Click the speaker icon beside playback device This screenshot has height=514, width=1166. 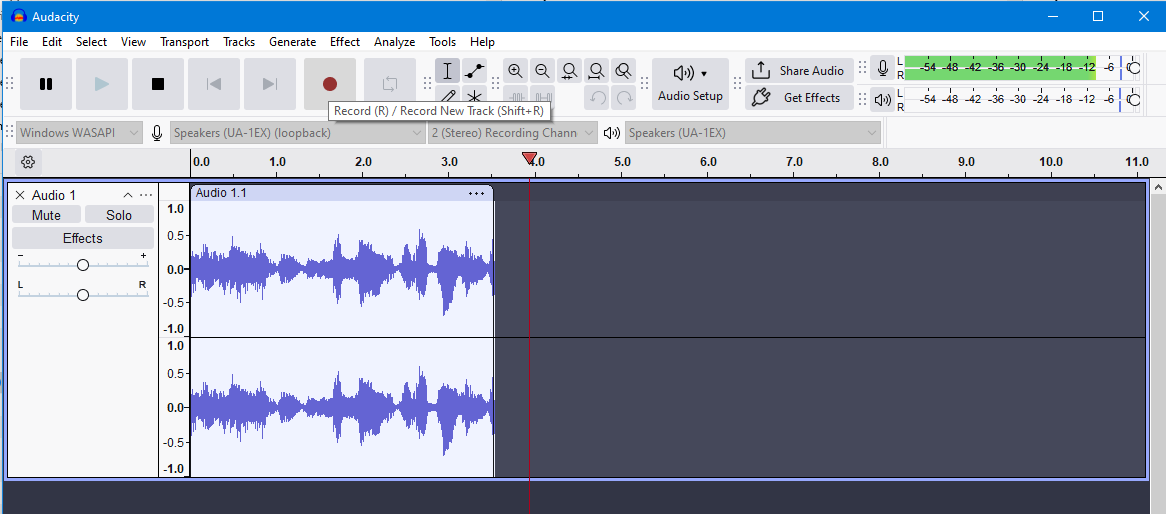(612, 133)
